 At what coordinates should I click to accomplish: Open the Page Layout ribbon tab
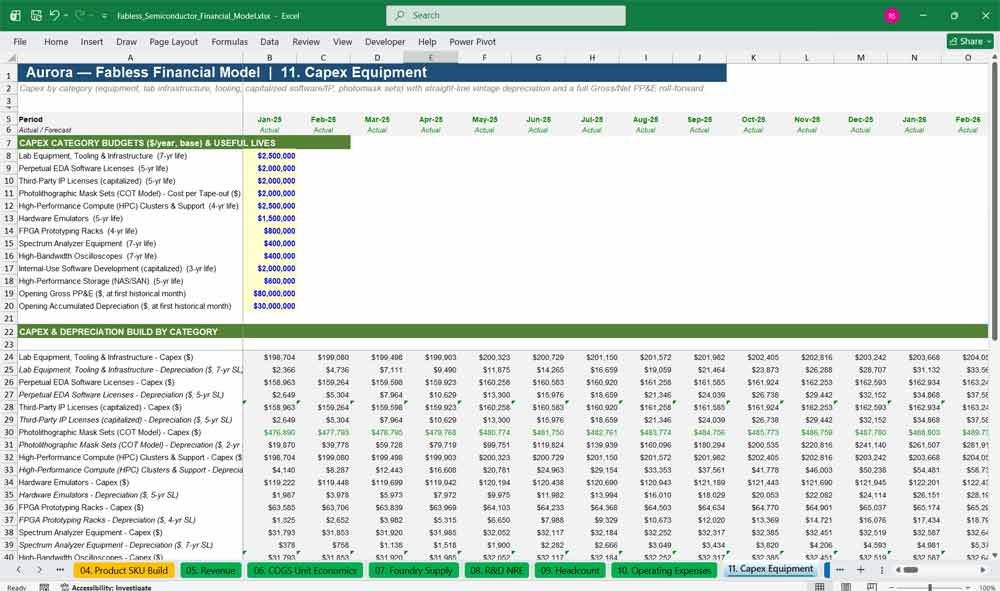(x=173, y=41)
